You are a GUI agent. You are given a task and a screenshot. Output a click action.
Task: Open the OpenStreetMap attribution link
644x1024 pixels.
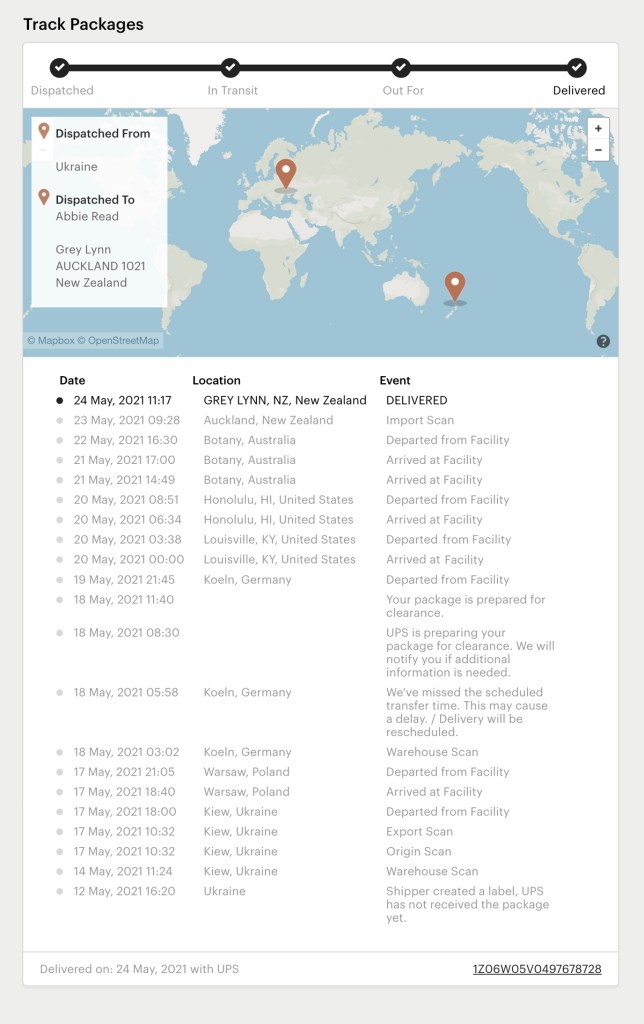click(x=118, y=341)
